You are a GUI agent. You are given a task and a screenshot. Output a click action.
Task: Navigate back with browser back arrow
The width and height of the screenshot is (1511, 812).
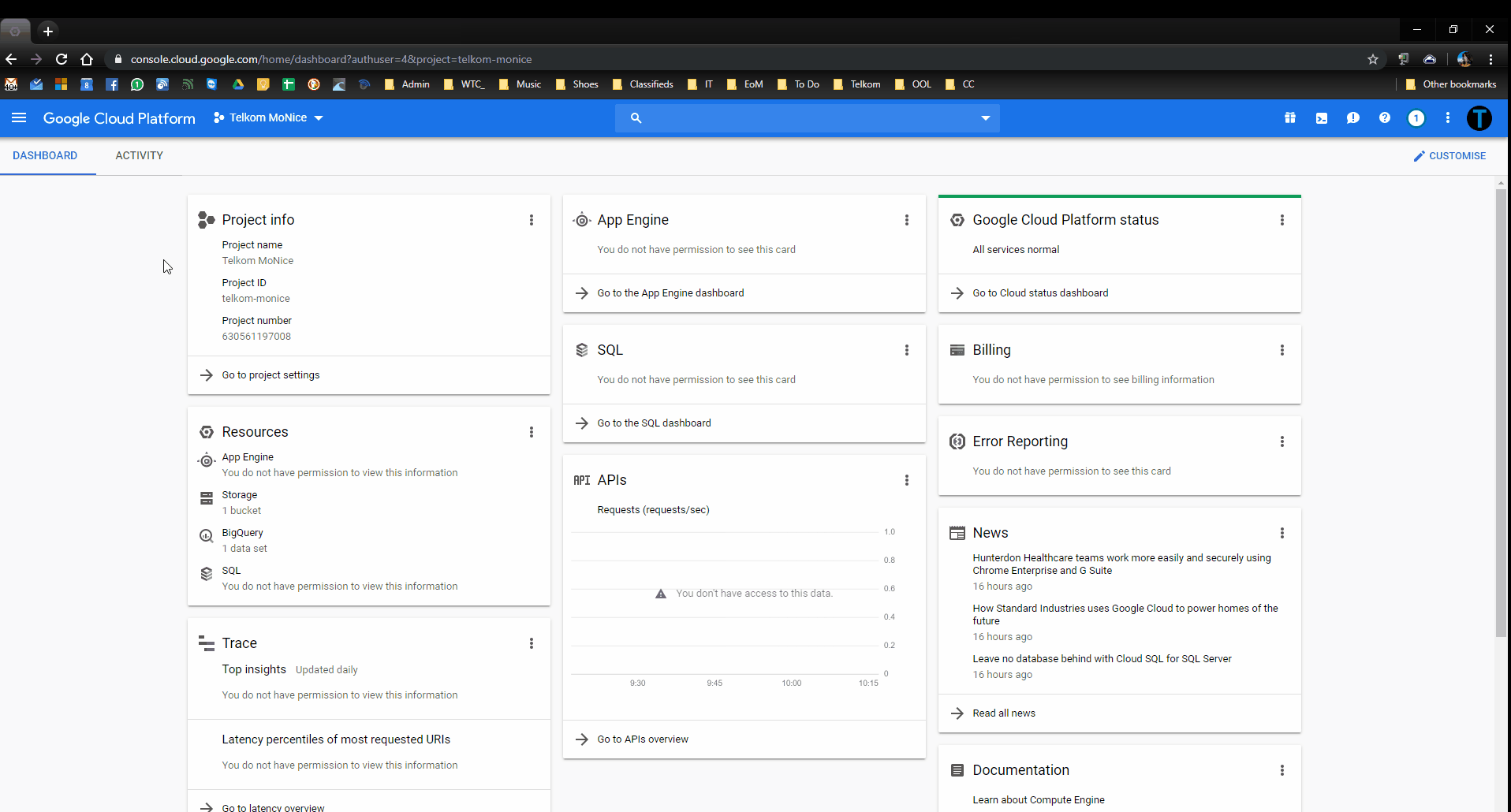tap(11, 59)
